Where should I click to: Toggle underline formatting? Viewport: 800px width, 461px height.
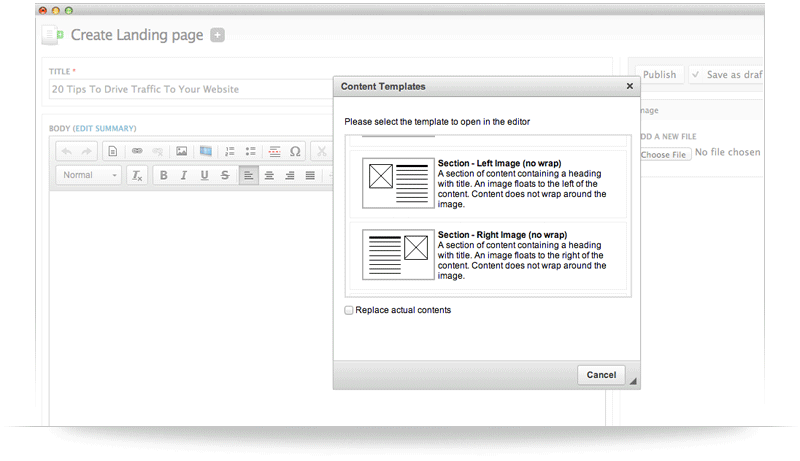point(205,175)
